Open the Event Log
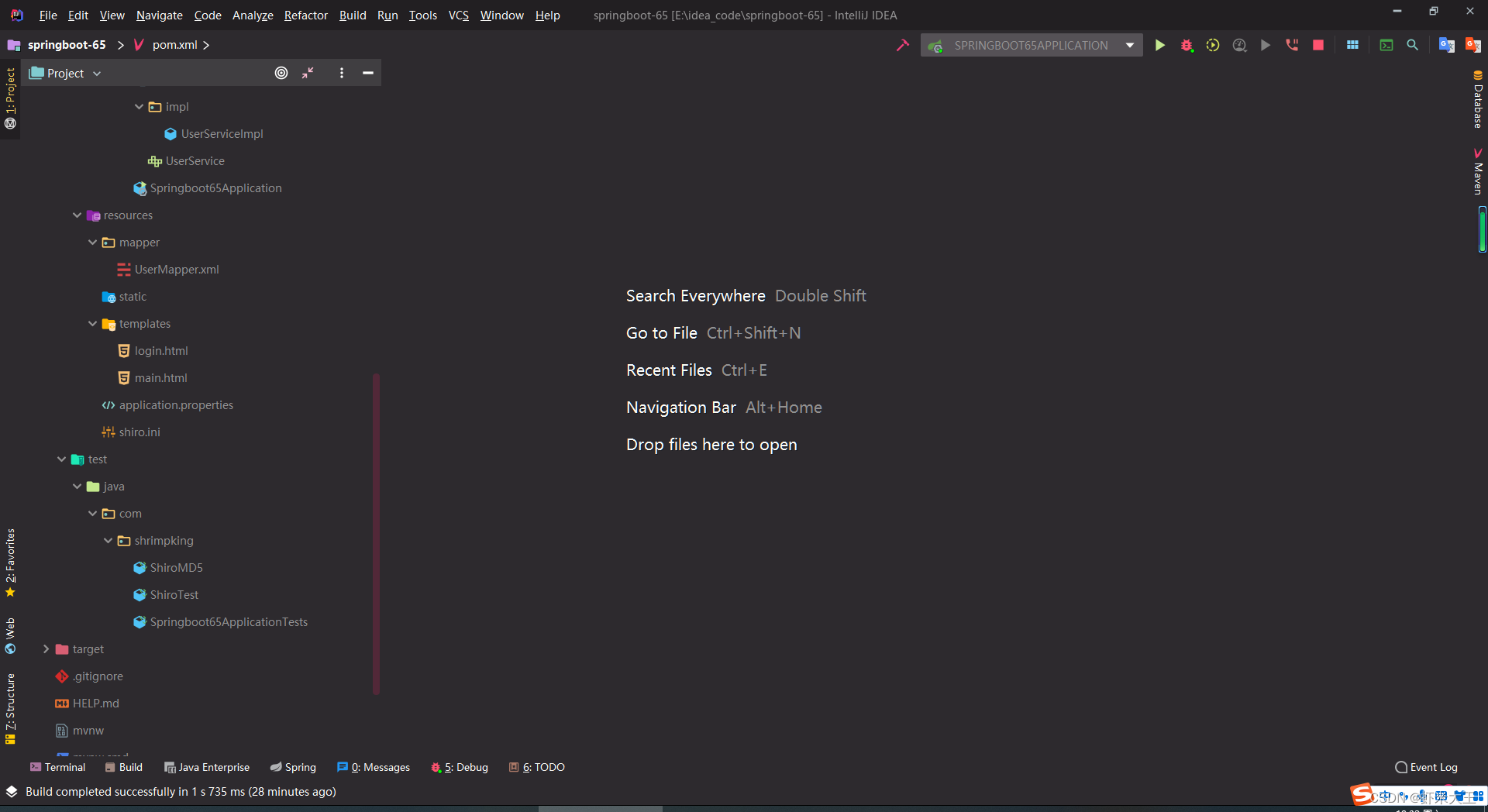The width and height of the screenshot is (1488, 812). (1431, 767)
